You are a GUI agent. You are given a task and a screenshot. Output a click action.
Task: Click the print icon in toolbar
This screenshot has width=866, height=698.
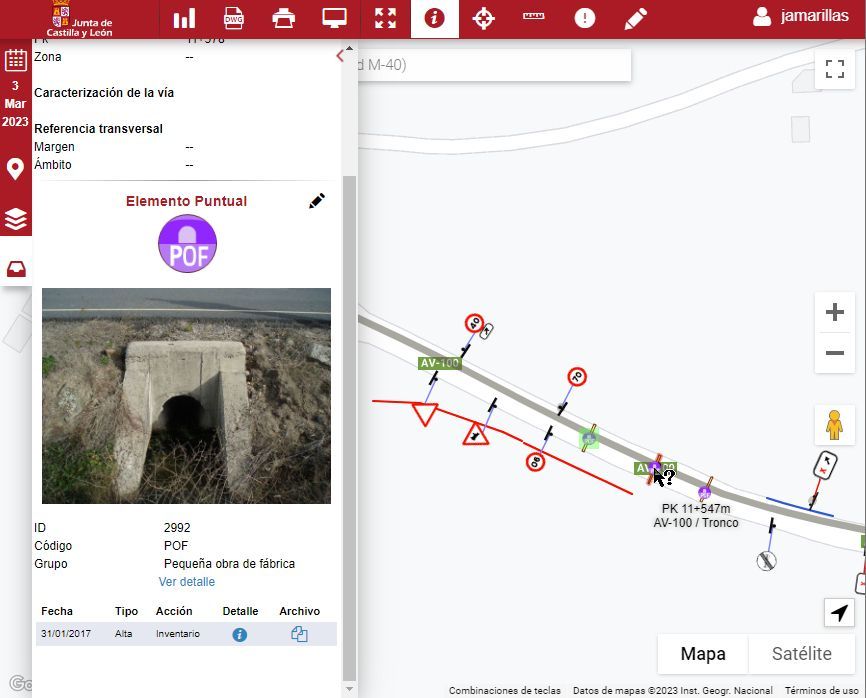(284, 19)
